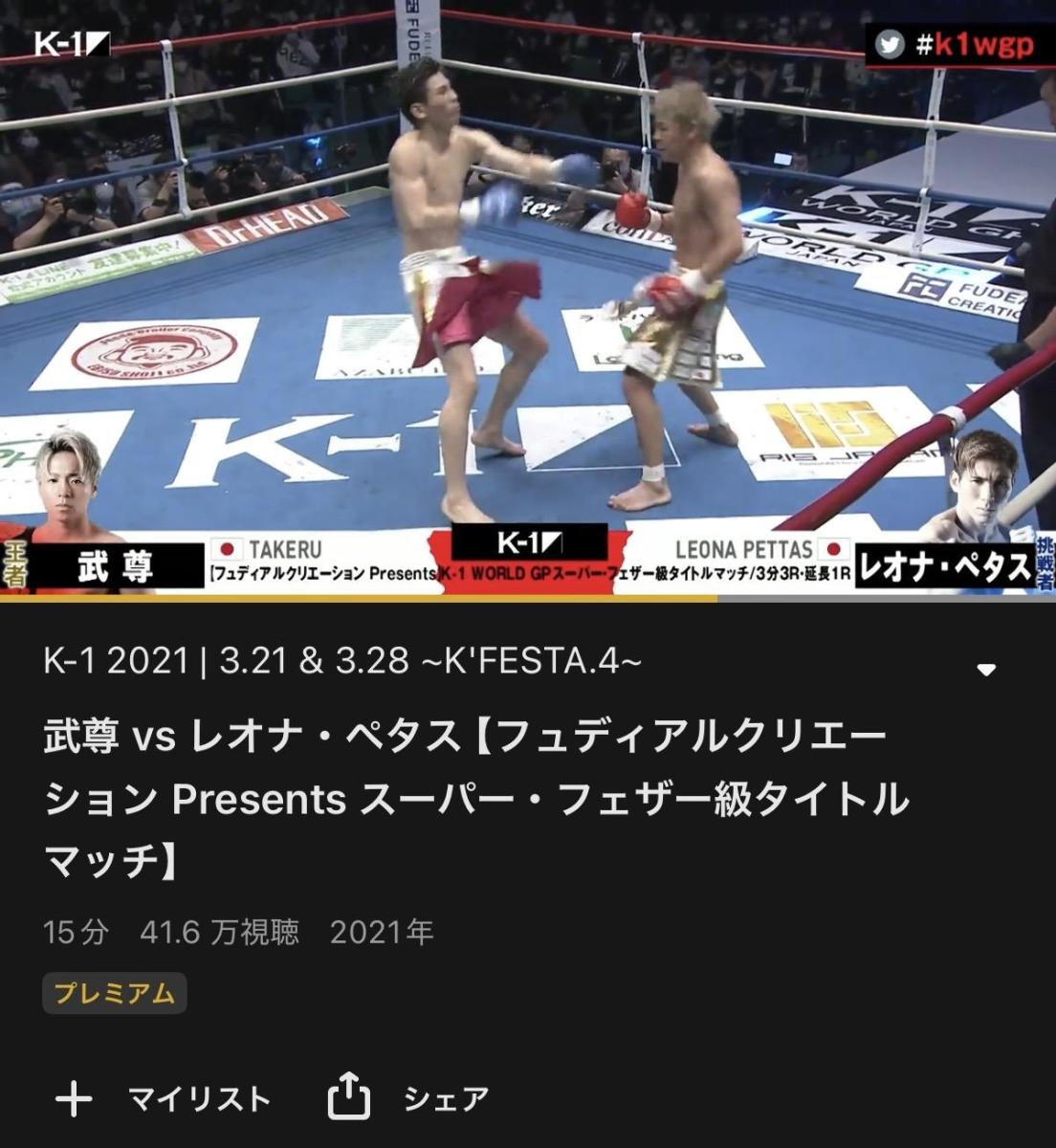Click the Japan flag beside TAKERU
Viewport: 1056px width, 1148px height.
[x=228, y=550]
